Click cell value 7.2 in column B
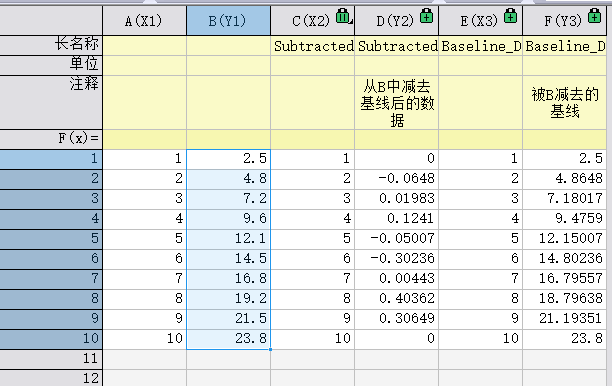 (x=228, y=199)
